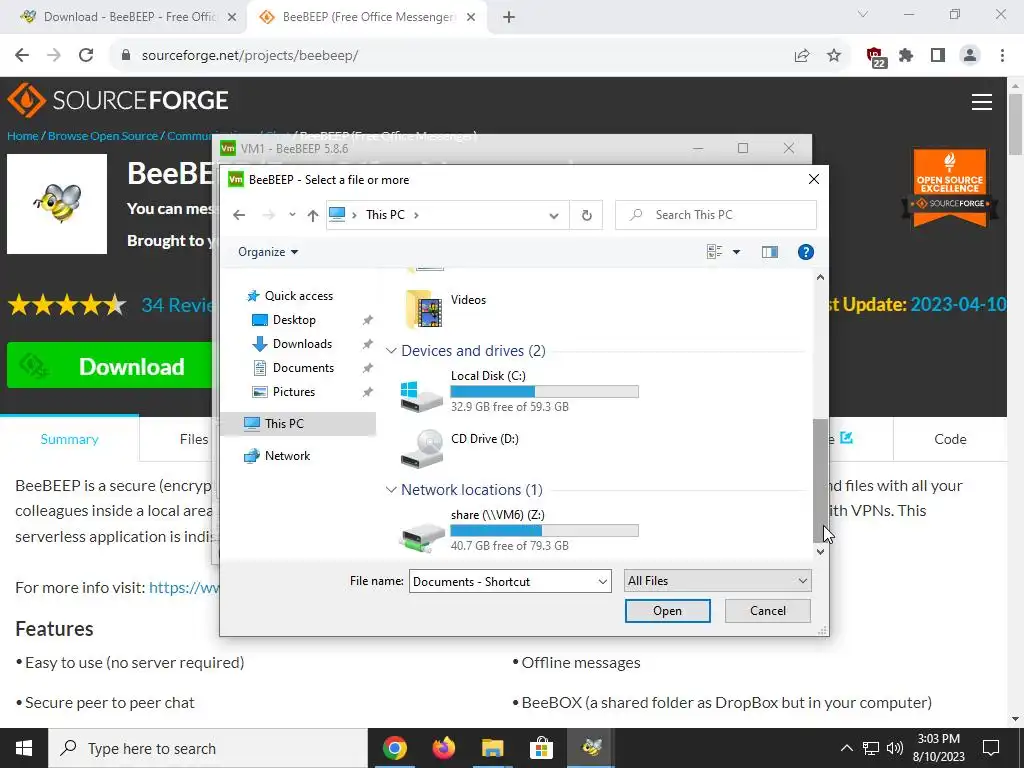Click the Cancel button
This screenshot has width=1024, height=768.
767,611
